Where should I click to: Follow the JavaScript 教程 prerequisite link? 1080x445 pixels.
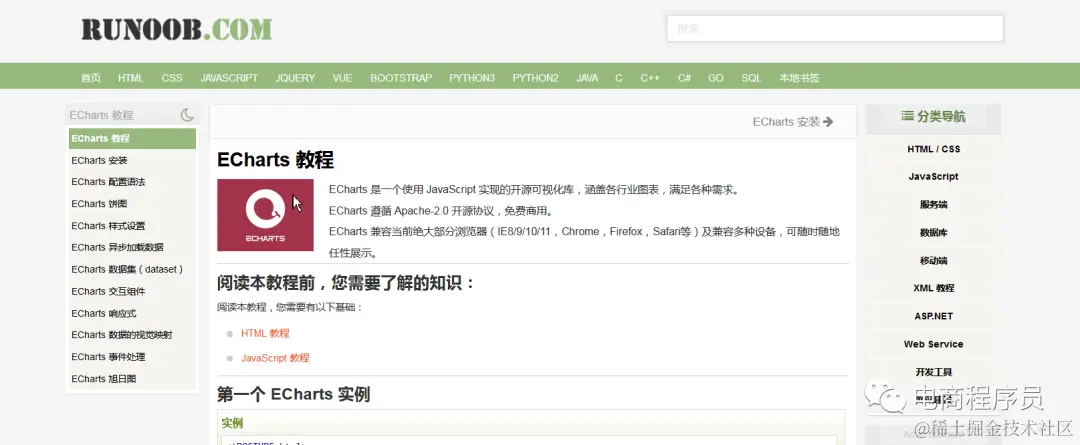pos(276,358)
